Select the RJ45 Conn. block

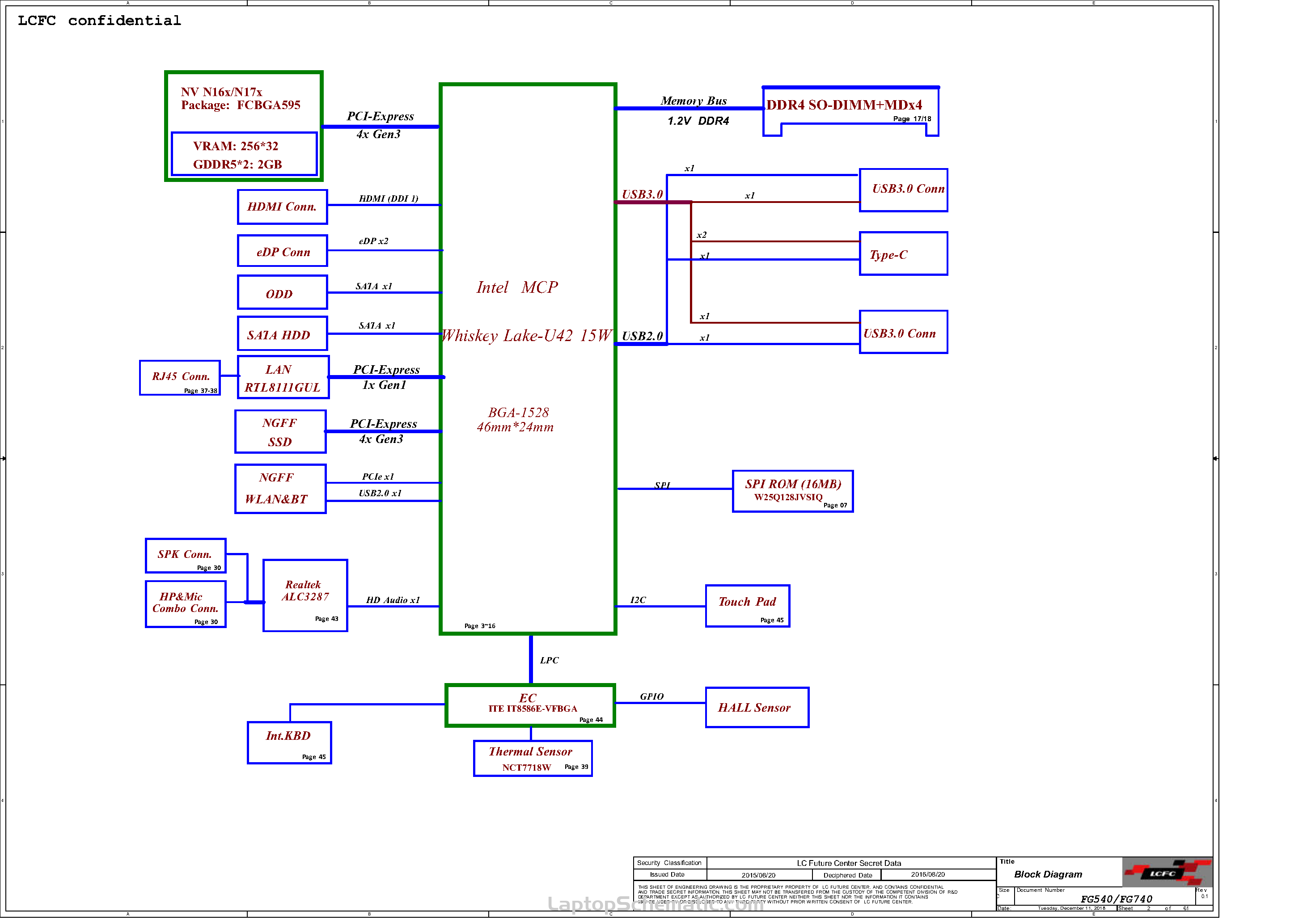coord(180,378)
